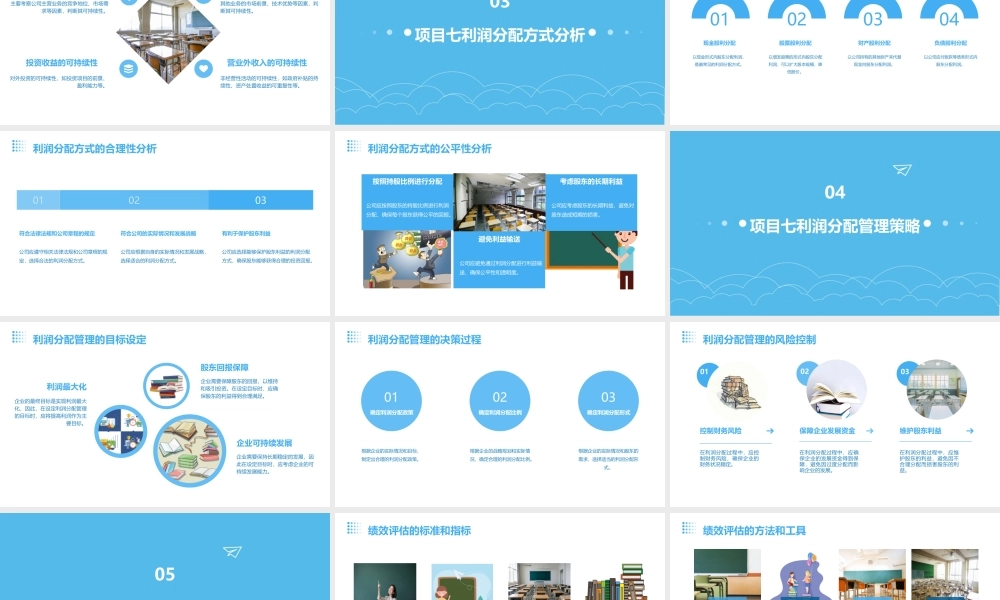Image resolution: width=1000 pixels, height=600 pixels.
Task: Click the label 控制财务风险
Action: pyautogui.click(x=721, y=431)
